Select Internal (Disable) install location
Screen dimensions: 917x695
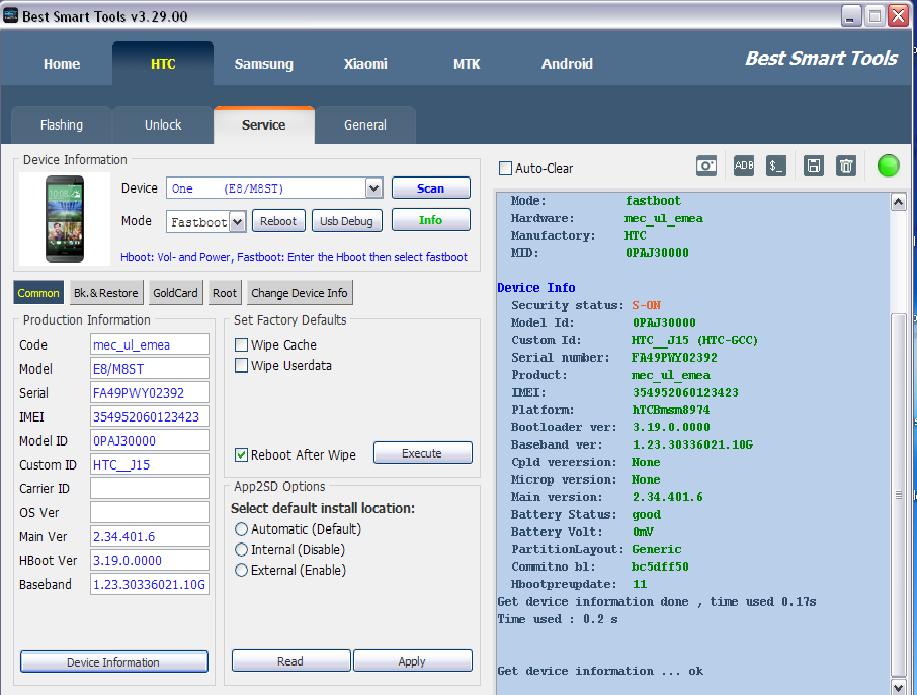pyautogui.click(x=241, y=550)
